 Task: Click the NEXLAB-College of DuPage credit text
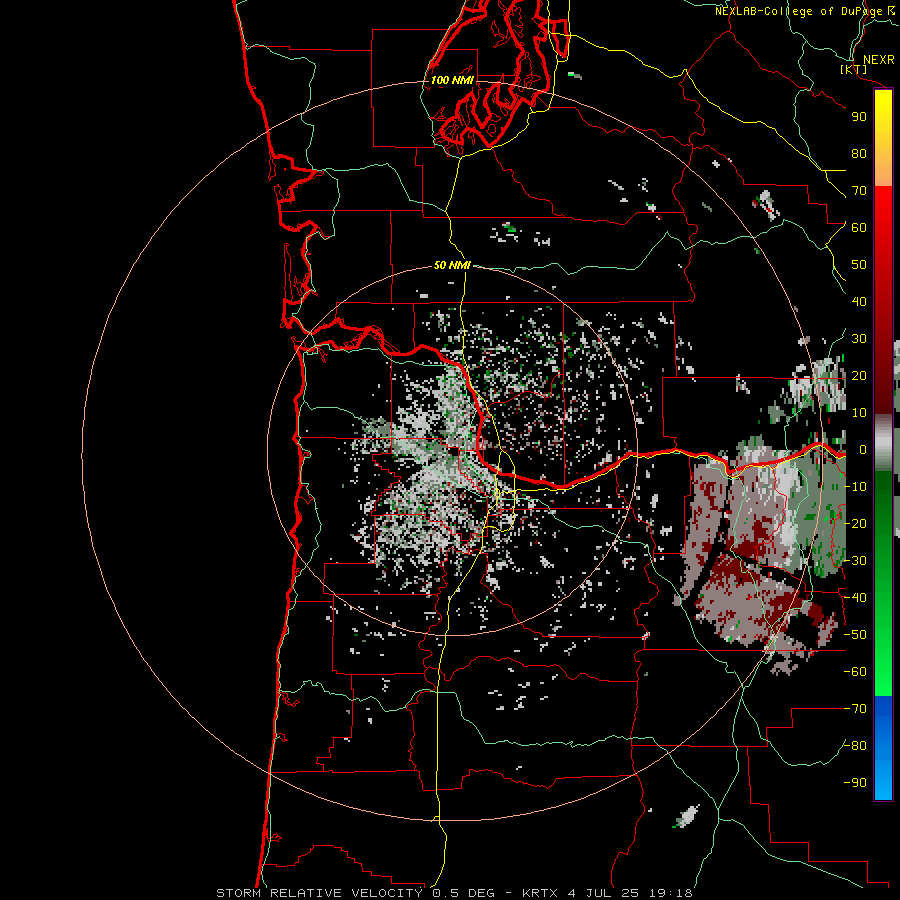pos(805,11)
